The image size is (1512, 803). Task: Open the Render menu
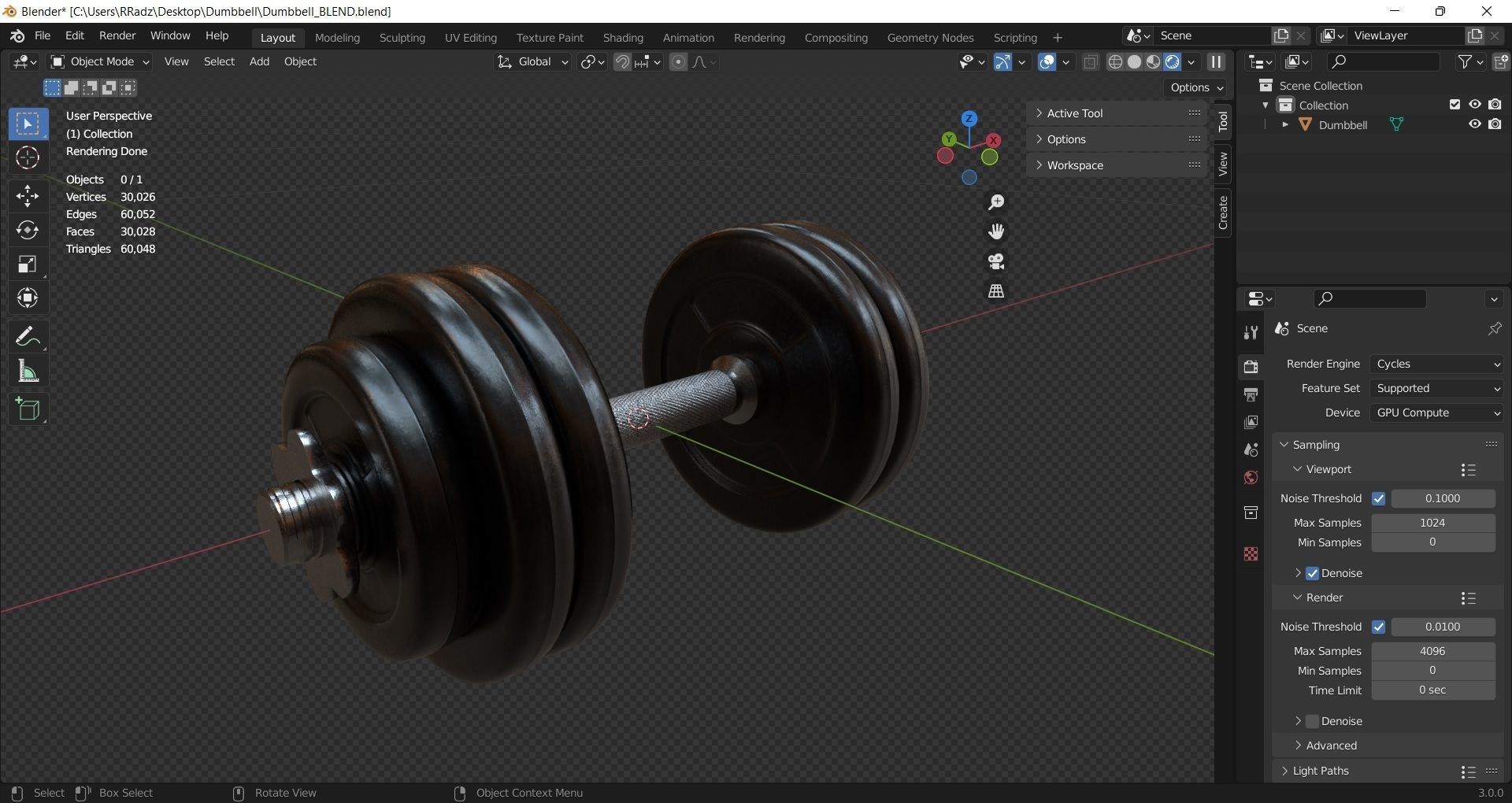[117, 36]
